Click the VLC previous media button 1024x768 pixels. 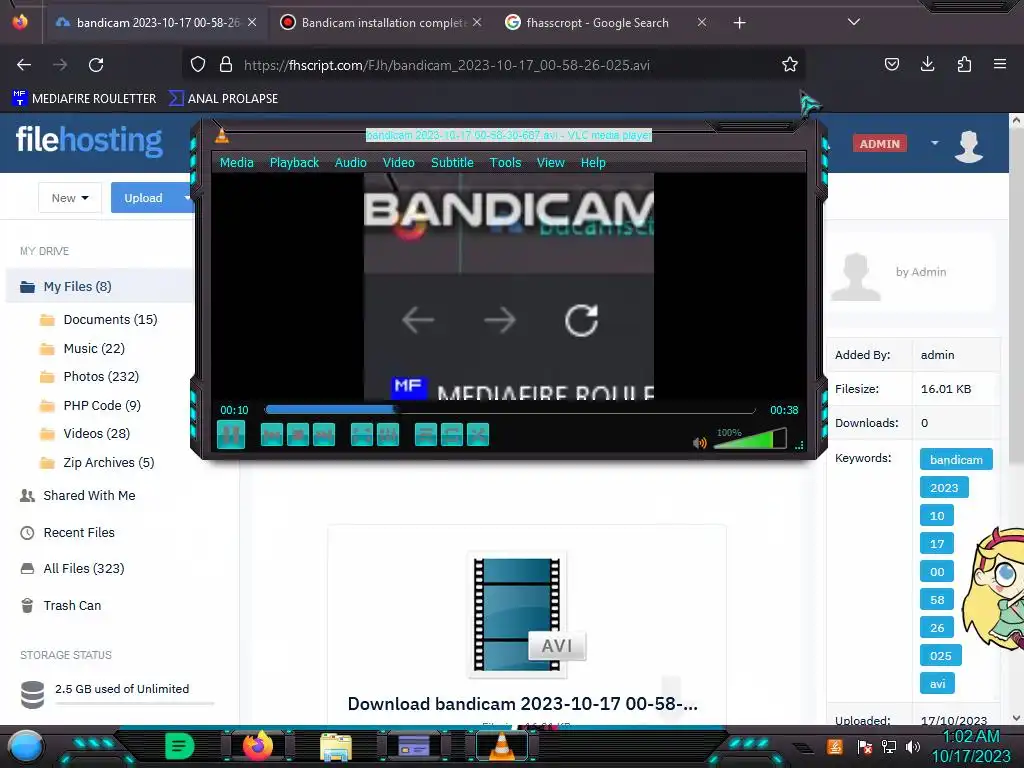(x=272, y=435)
